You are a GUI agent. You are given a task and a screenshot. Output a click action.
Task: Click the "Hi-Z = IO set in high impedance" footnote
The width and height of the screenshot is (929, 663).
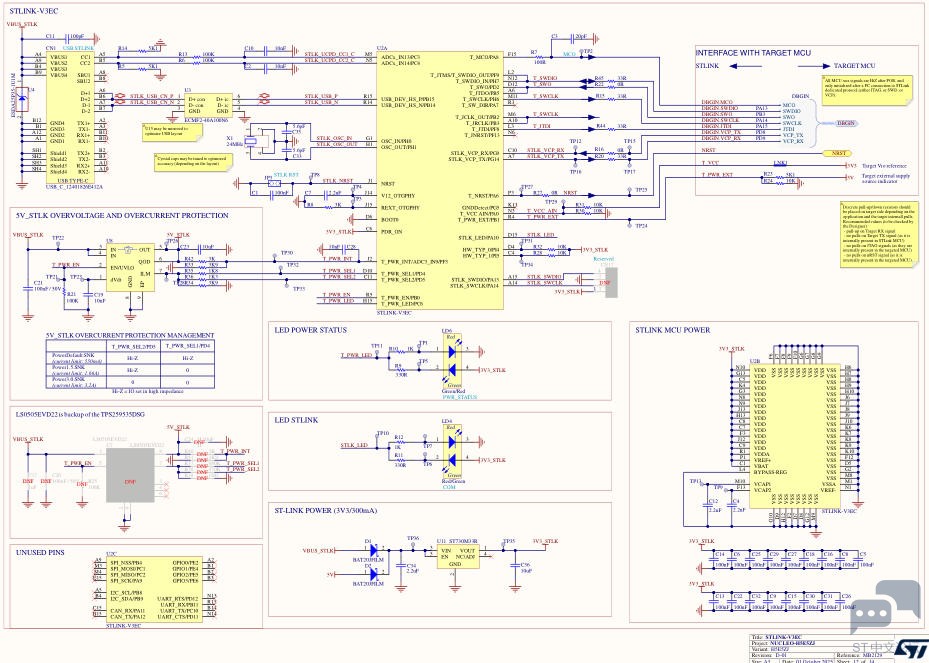point(147,391)
